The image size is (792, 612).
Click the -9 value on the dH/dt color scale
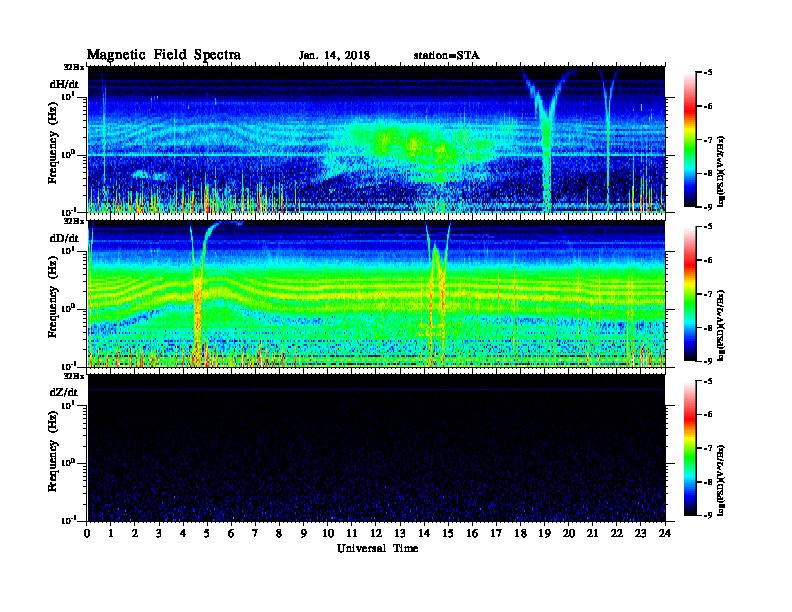[x=707, y=207]
